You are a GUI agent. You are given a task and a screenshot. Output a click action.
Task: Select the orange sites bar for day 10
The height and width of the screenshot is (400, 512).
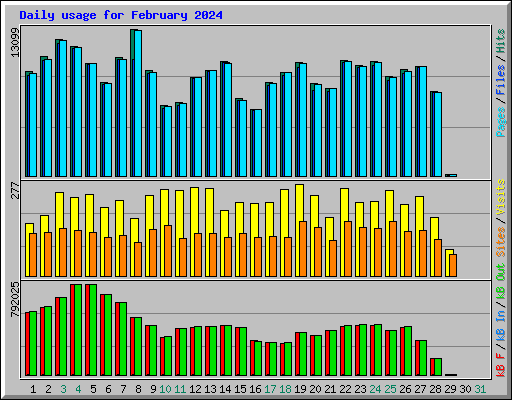tap(168, 251)
